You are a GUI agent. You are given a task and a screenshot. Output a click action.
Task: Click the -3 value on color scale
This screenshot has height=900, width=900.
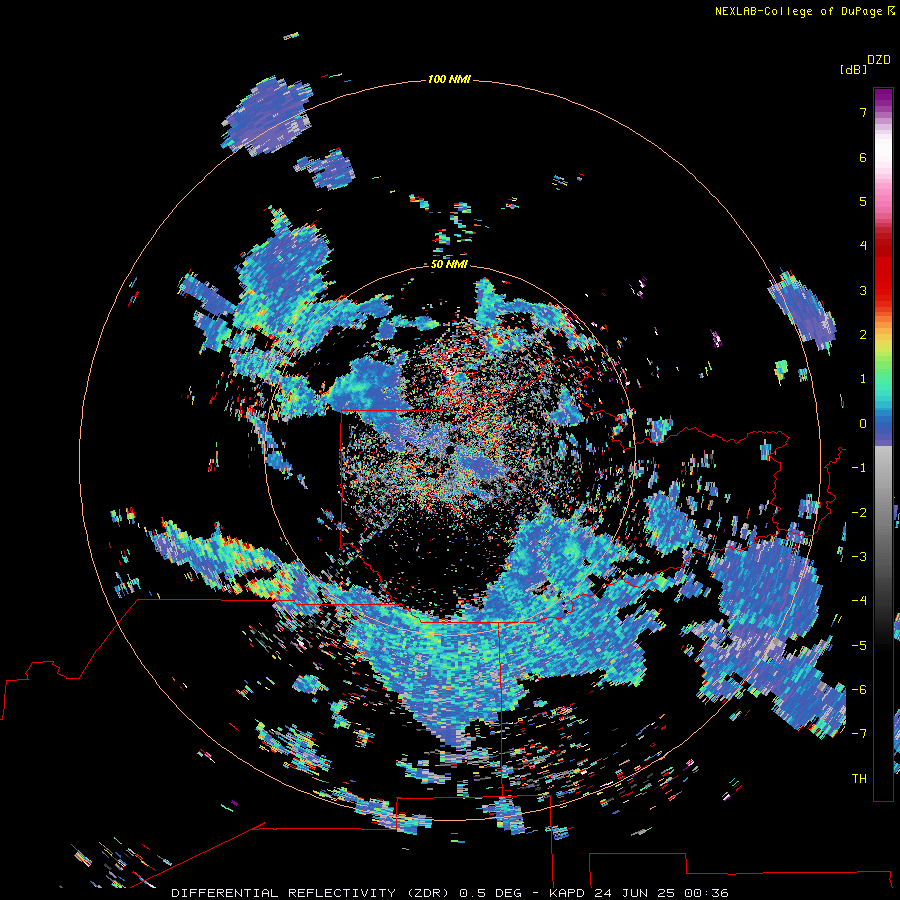point(859,557)
